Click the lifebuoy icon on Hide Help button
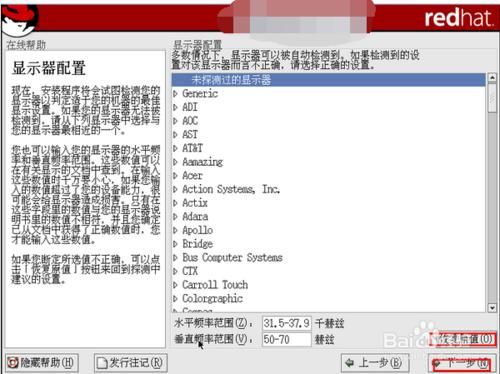Screen dimensions: 500x374 click(x=14, y=363)
